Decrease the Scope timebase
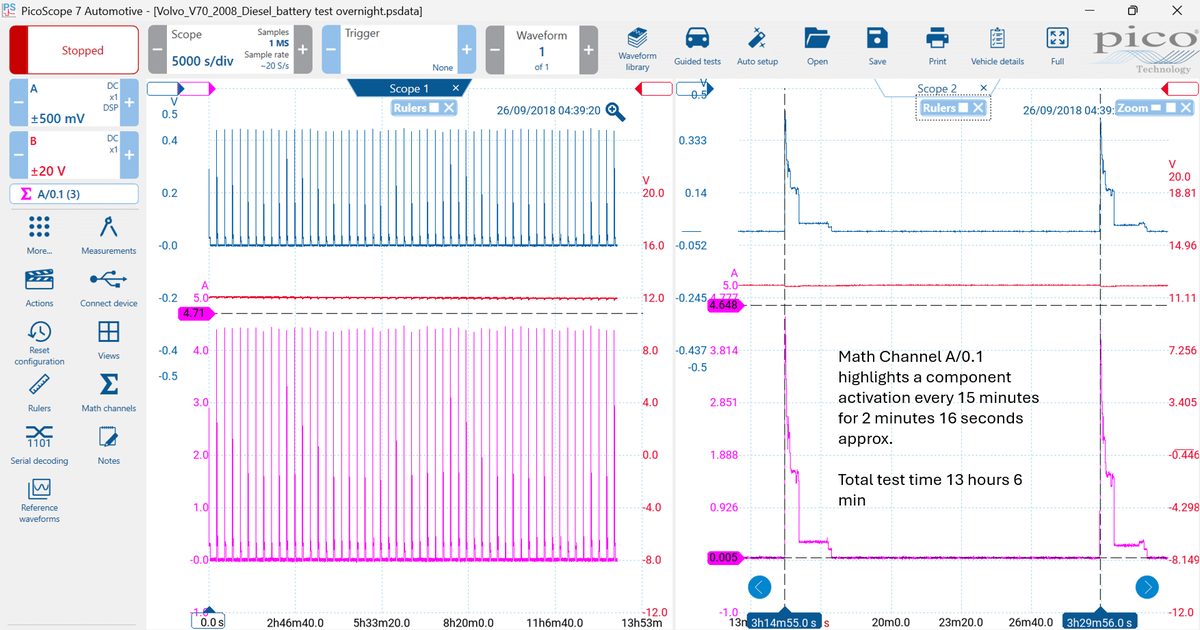Image resolution: width=1200 pixels, height=630 pixels. pos(157,49)
